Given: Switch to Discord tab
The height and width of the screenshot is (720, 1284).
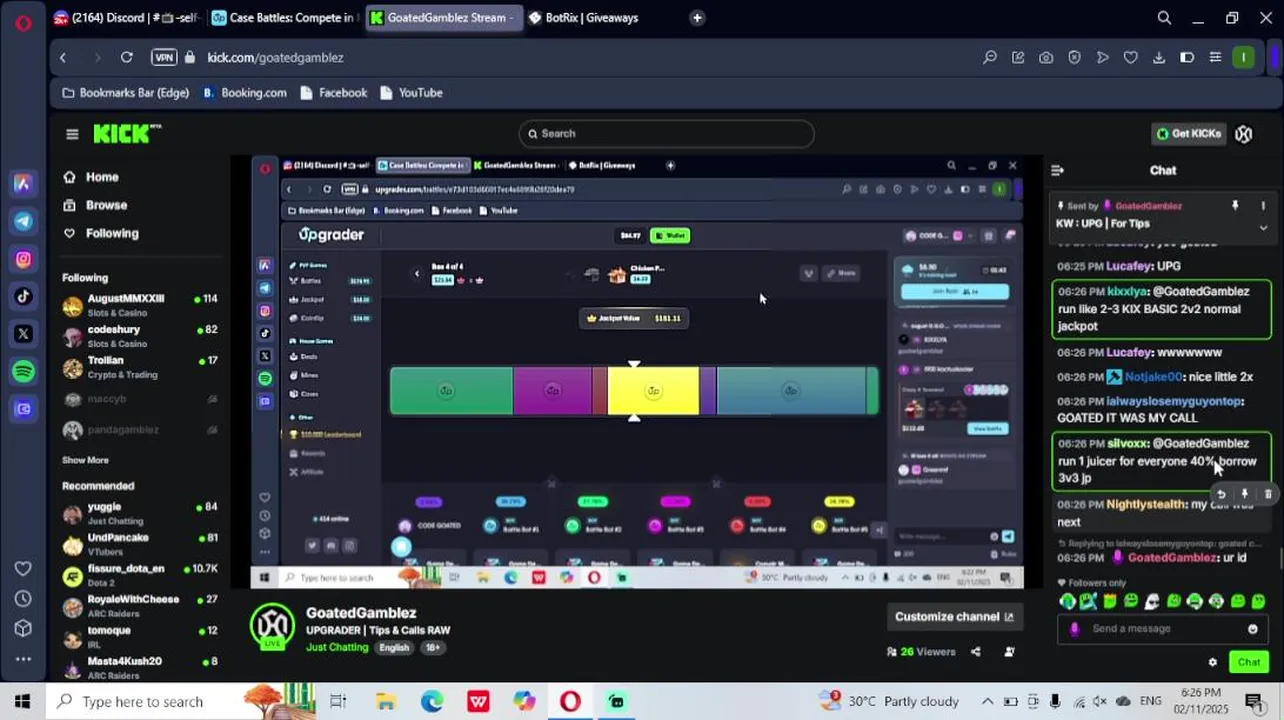Looking at the screenshot, I should pyautogui.click(x=127, y=18).
